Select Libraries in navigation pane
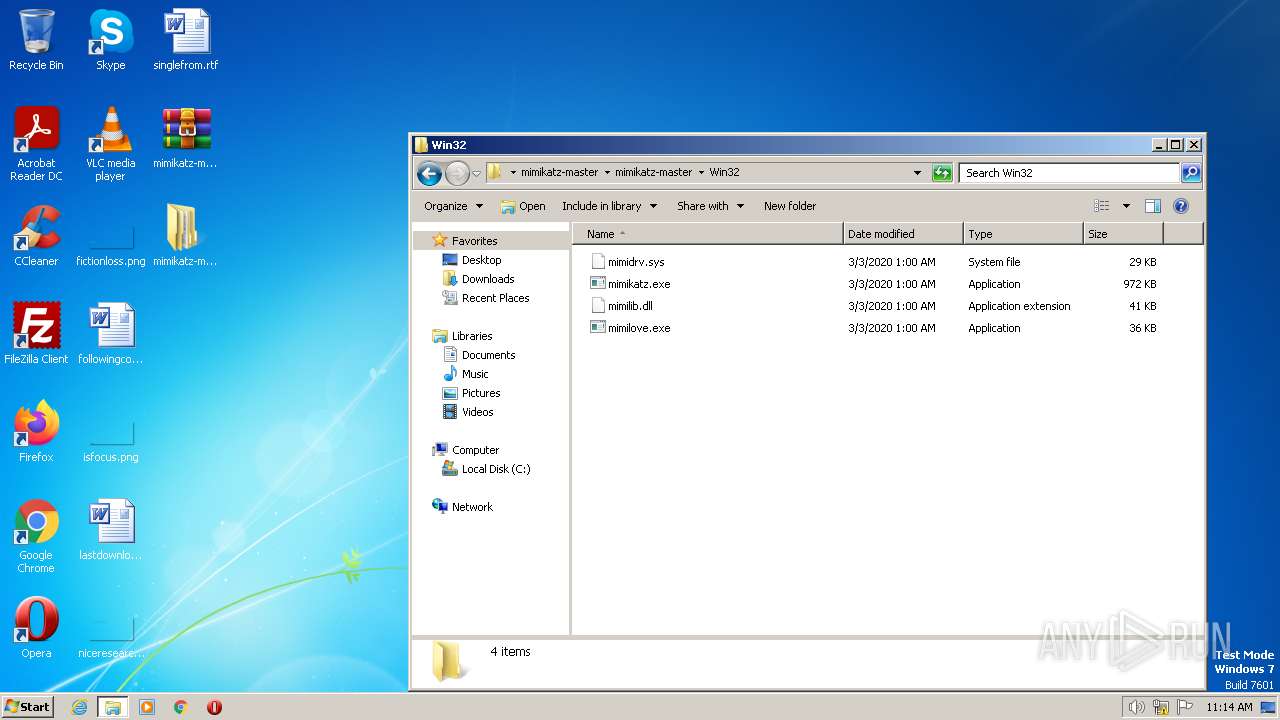Screen dimensions: 1280x720 pyautogui.click(x=472, y=336)
